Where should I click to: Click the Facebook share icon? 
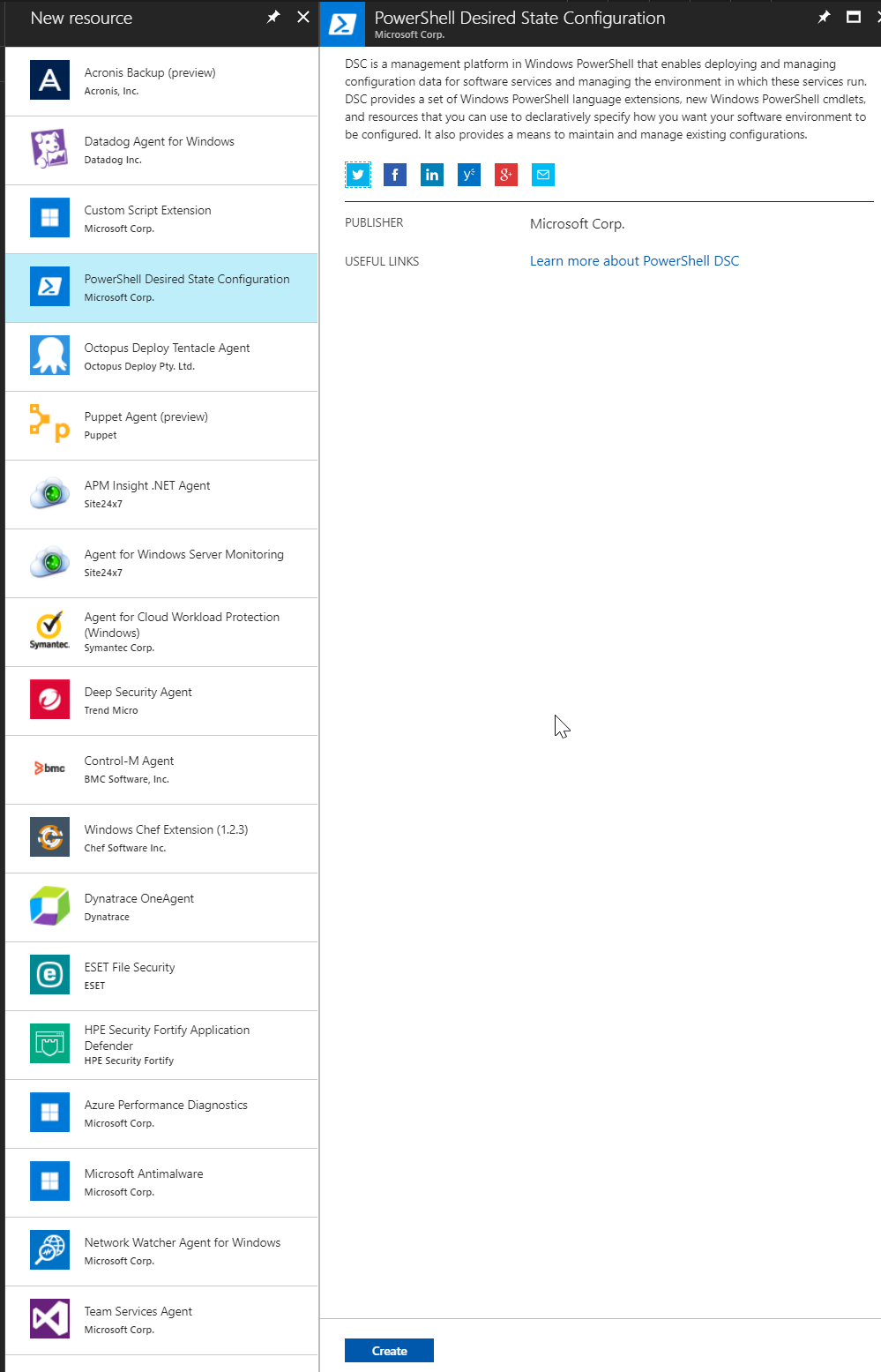tap(395, 175)
